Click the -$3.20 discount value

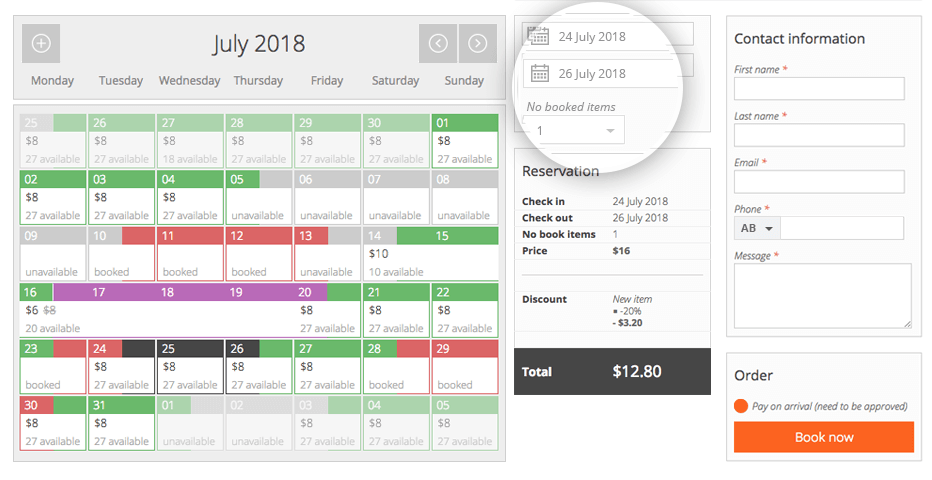(x=627, y=323)
